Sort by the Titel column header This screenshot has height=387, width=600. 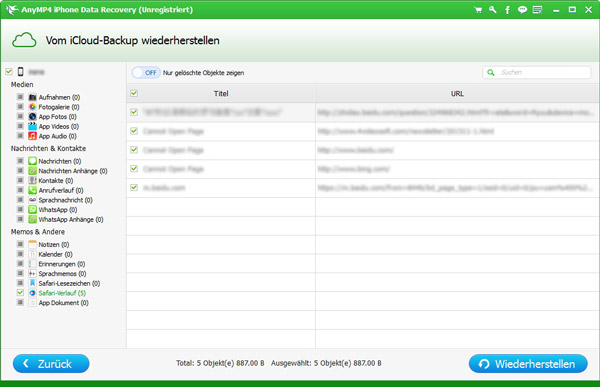pos(221,93)
